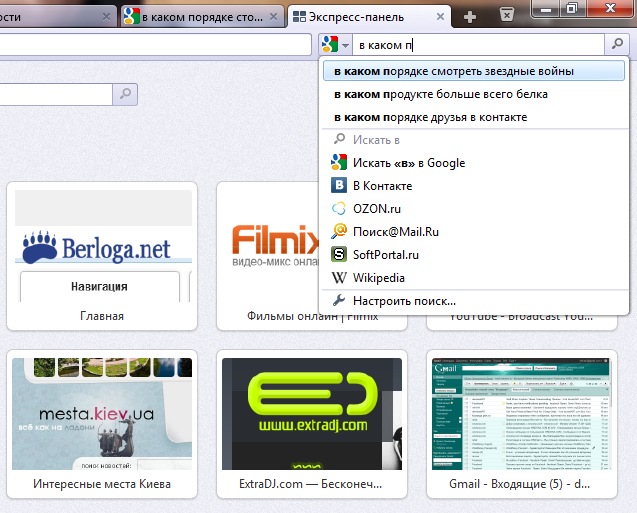The image size is (637, 513).
Task: Close the 'в каком порядке сто...' tab
Action: pos(273,17)
